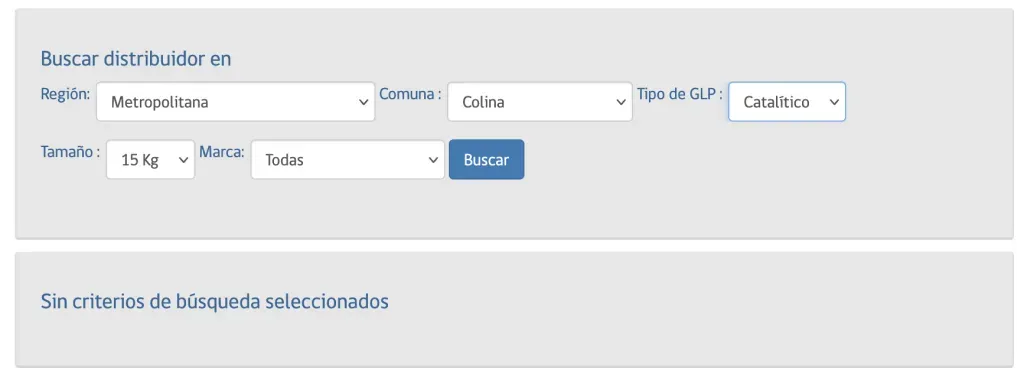Click the chevron arrow in the Comuna select

click(x=621, y=102)
